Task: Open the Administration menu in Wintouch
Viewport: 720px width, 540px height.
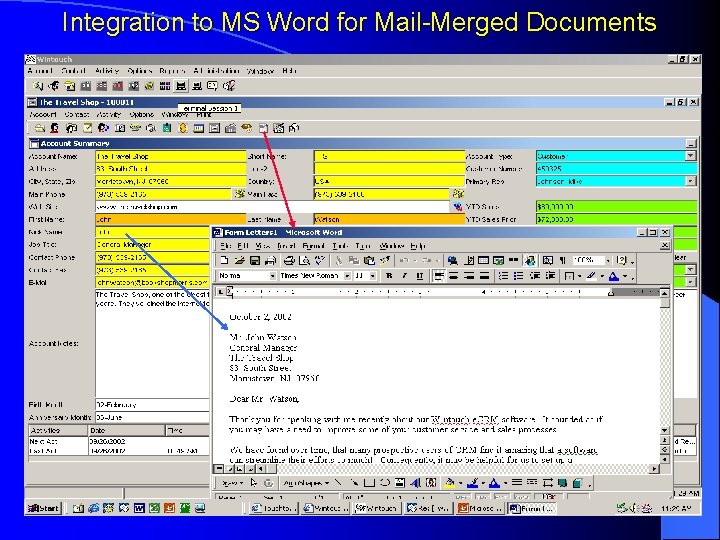Action: 216,71
